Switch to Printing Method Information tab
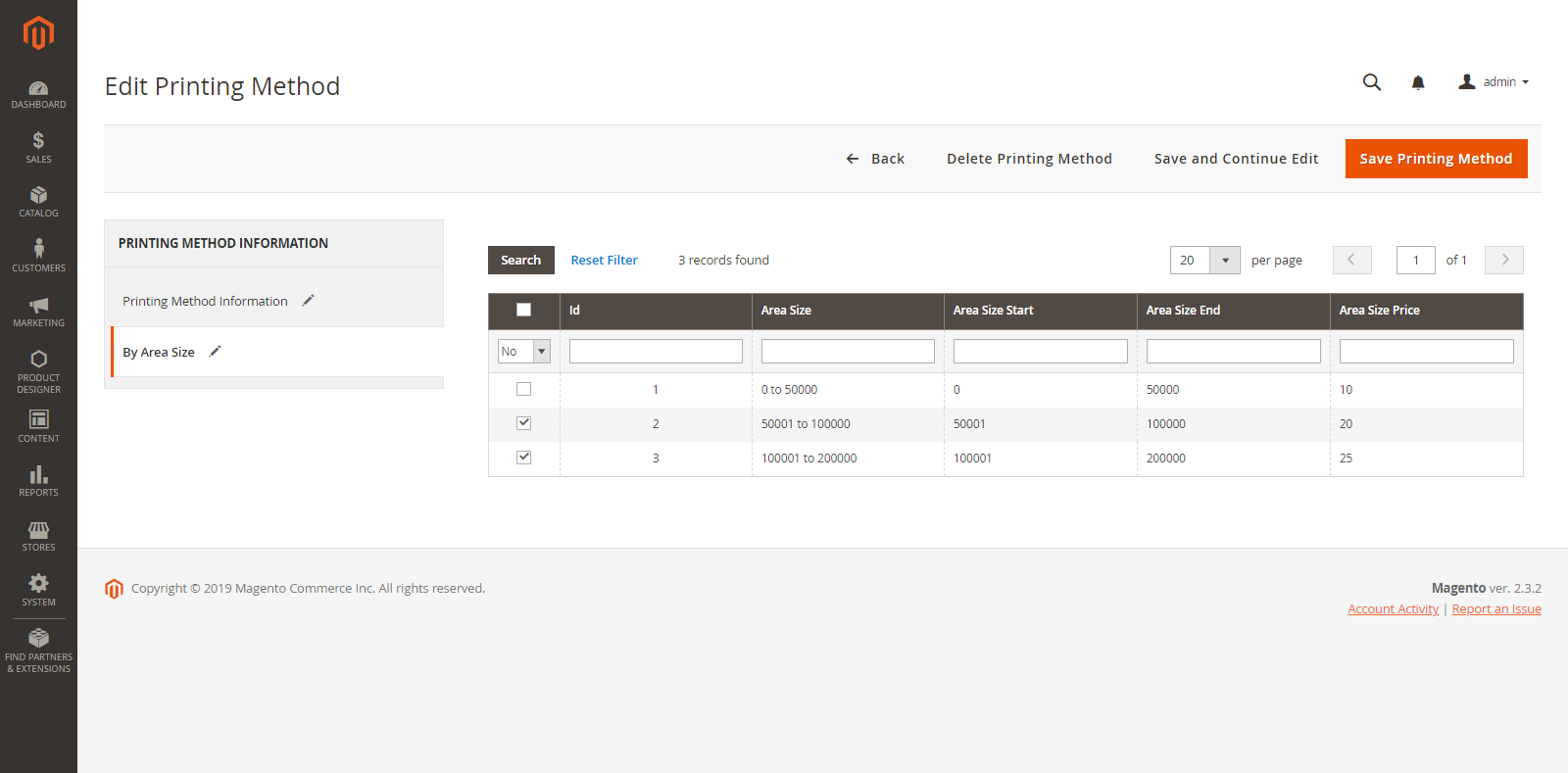This screenshot has width=1568, height=773. tap(205, 301)
